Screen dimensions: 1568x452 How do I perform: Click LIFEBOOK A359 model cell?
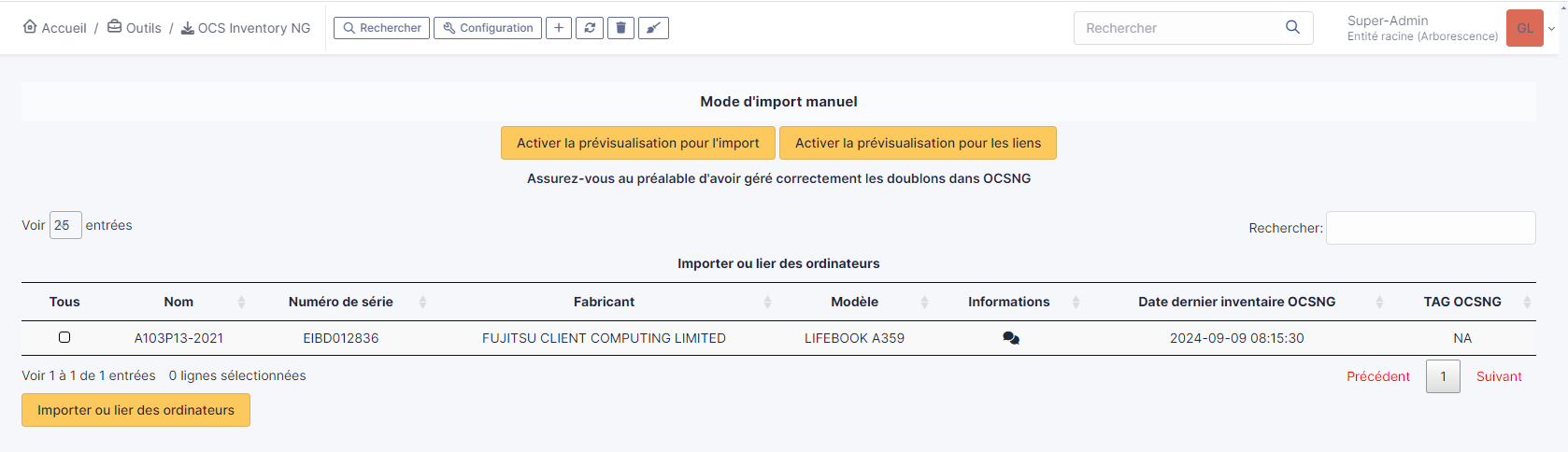point(855,338)
